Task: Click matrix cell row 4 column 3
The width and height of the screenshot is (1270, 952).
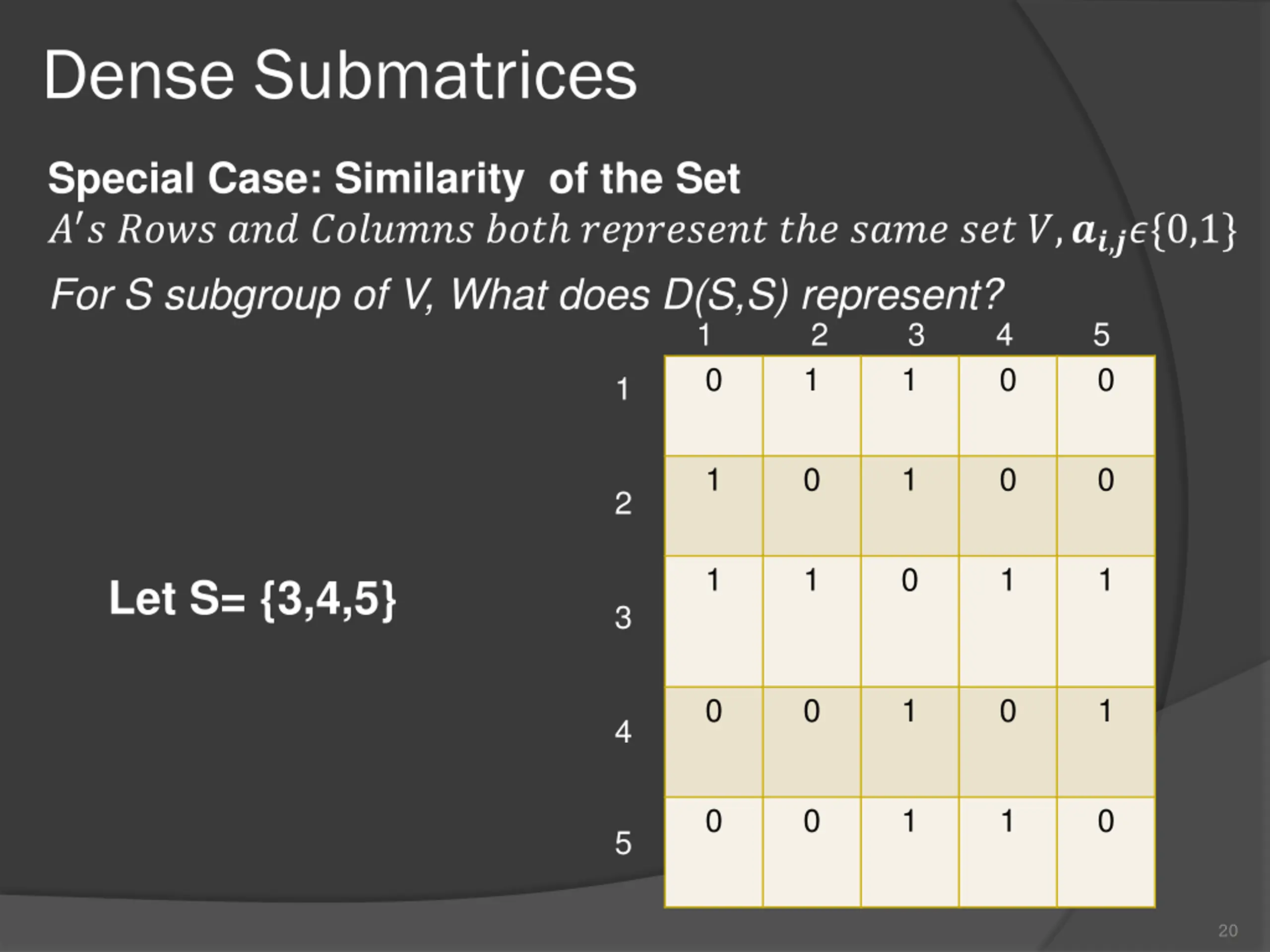Action: pyautogui.click(x=910, y=742)
